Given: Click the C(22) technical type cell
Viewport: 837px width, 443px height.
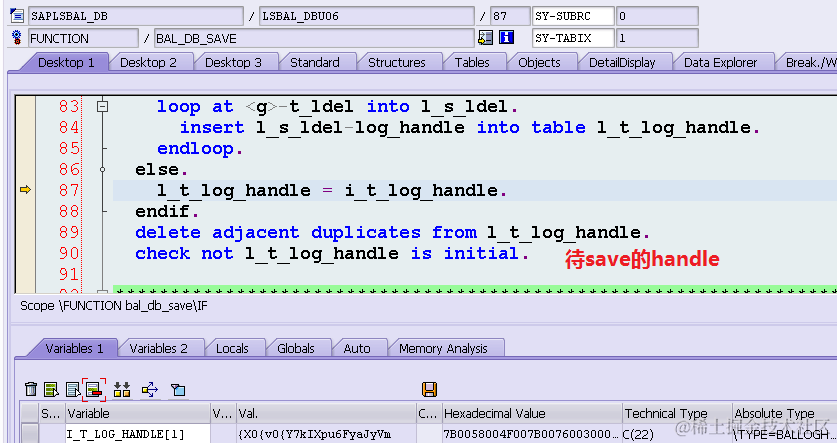Looking at the screenshot, I should [x=677, y=434].
